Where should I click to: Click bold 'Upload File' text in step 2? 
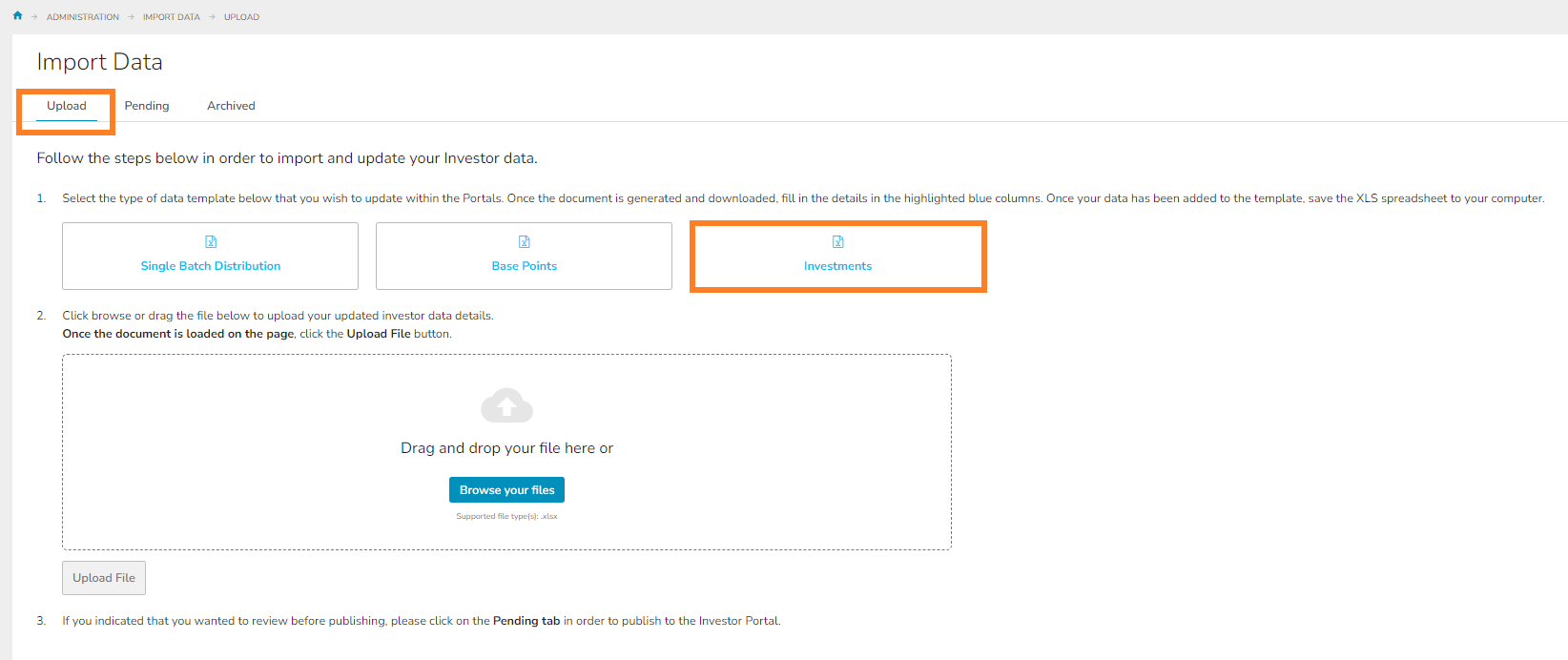(x=379, y=334)
